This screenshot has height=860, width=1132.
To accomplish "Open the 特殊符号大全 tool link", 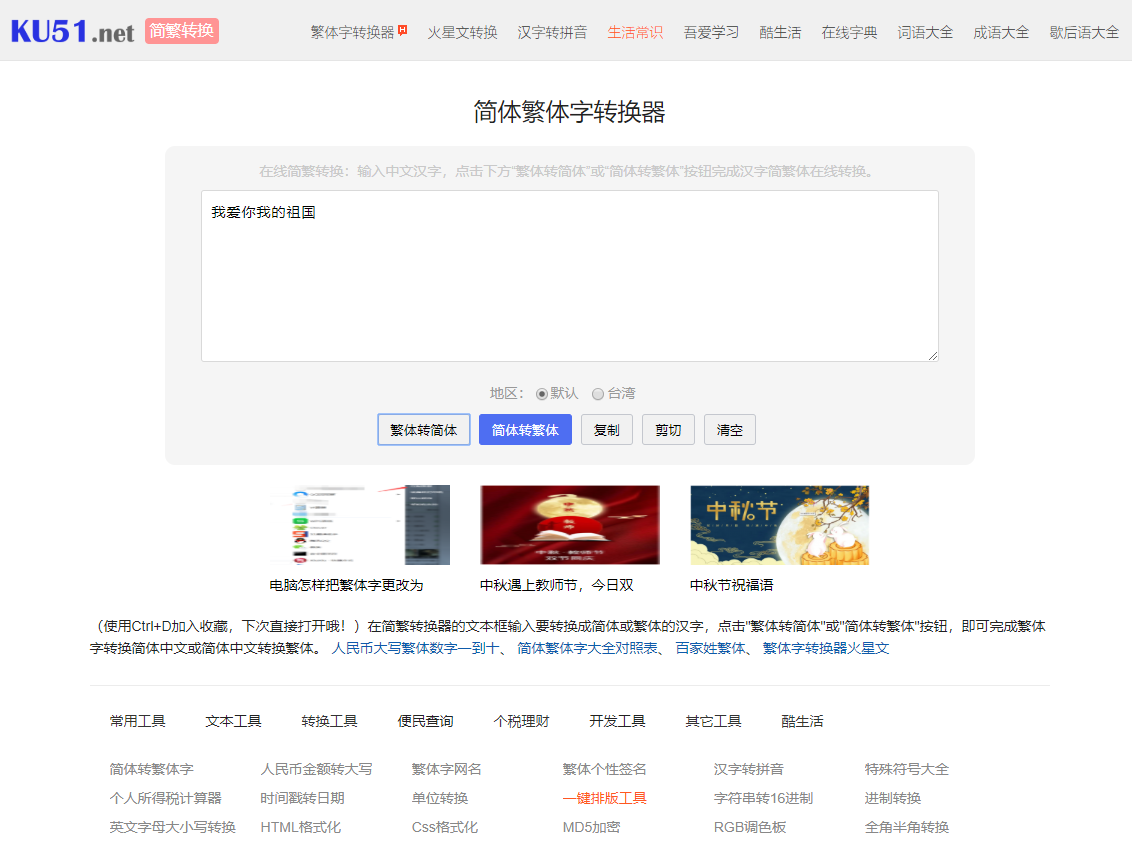I will (x=907, y=770).
